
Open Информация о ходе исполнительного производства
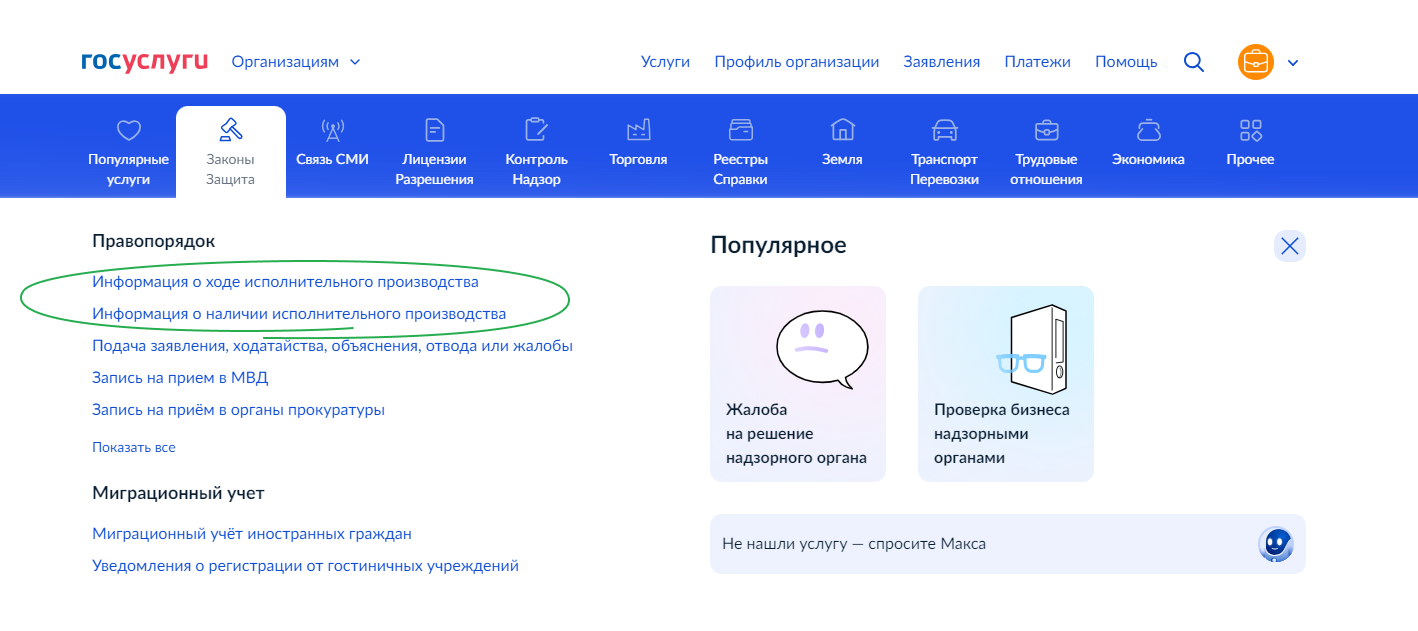[x=285, y=282]
